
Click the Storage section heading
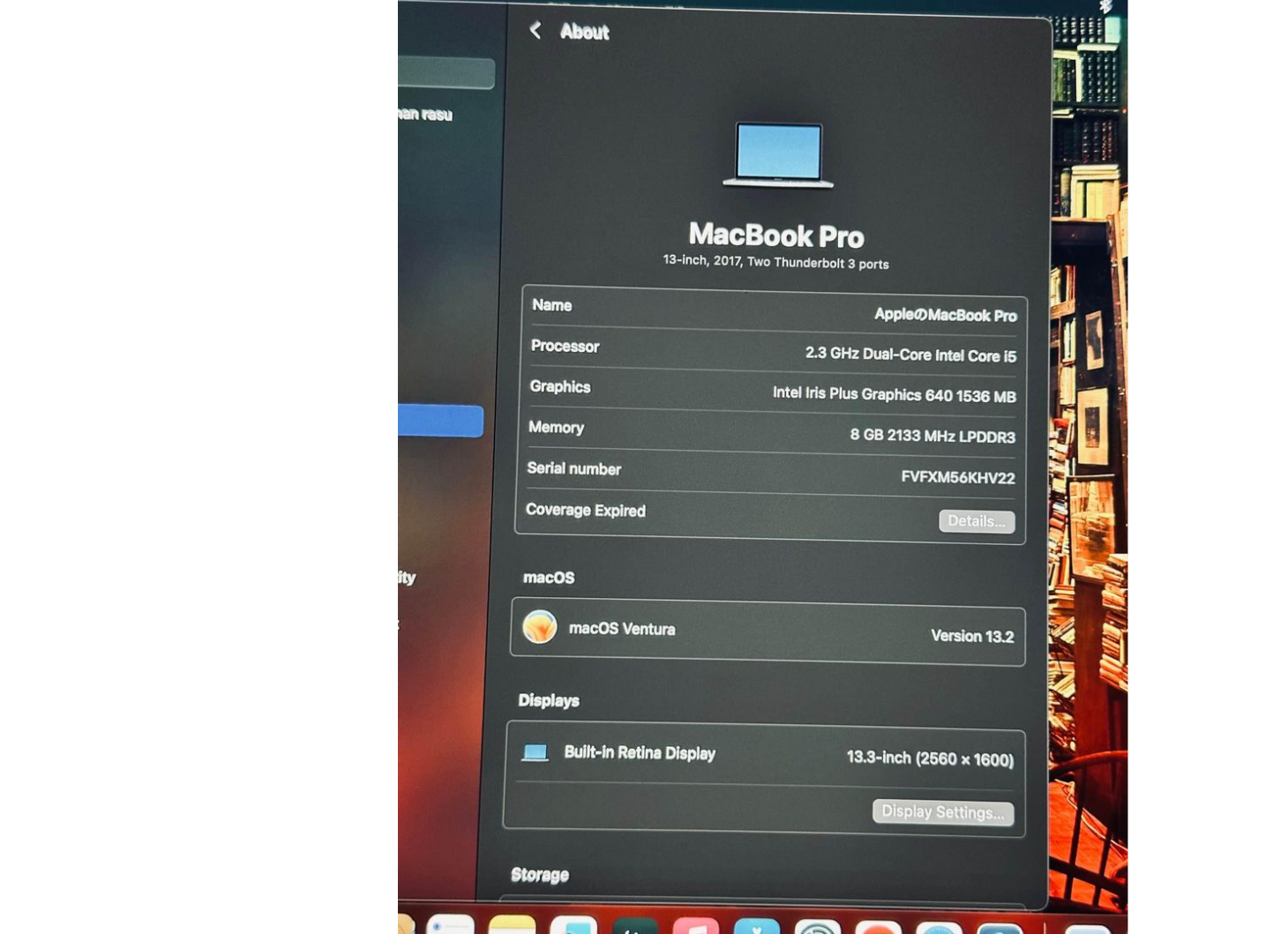click(540, 875)
